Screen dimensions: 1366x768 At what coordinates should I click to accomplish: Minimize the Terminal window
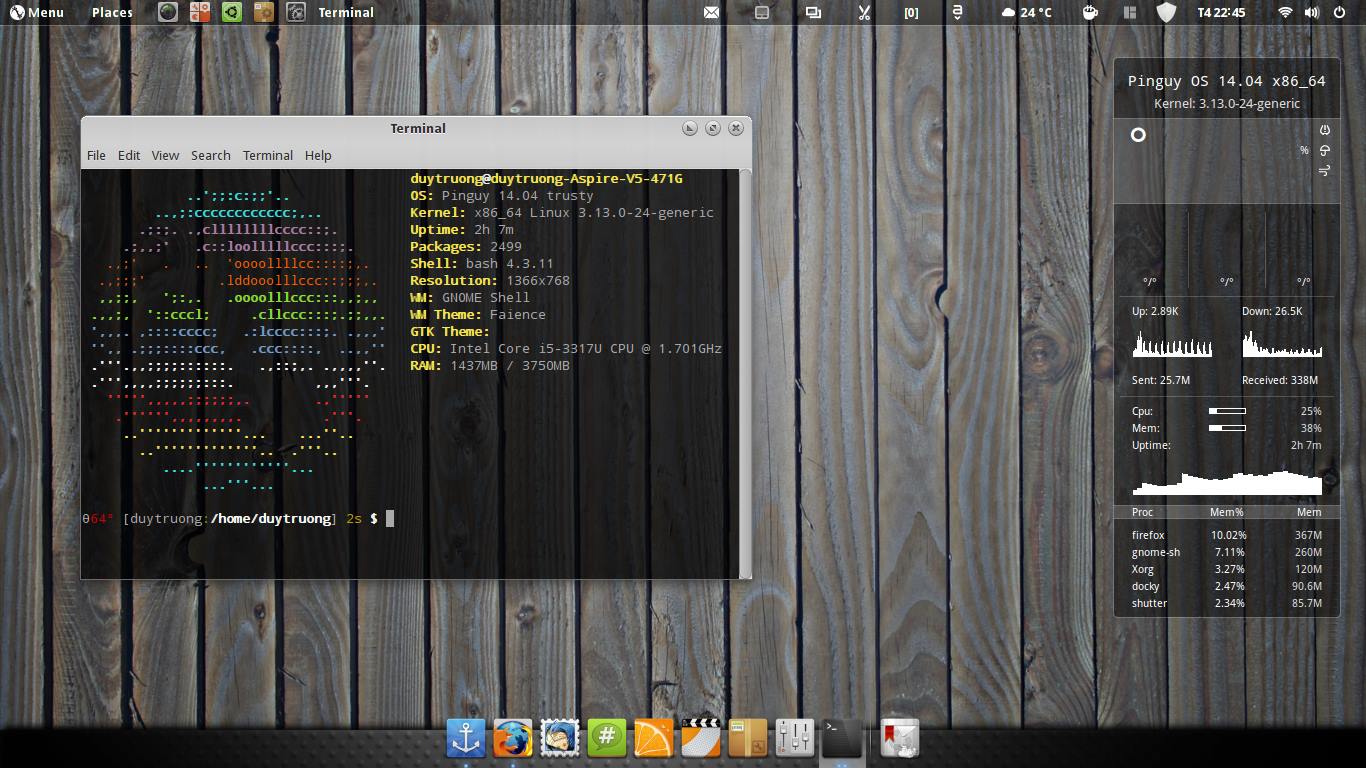(690, 128)
